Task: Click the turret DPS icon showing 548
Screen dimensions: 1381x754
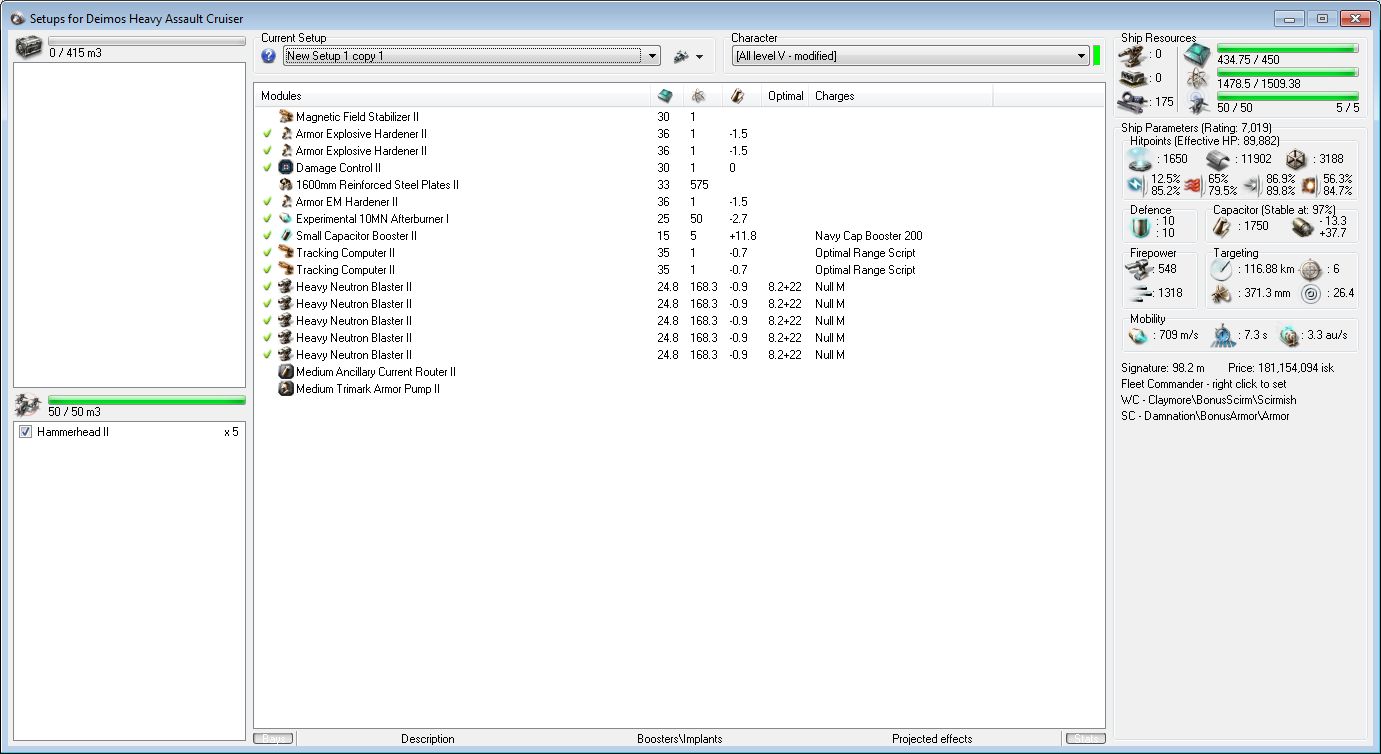Action: (1141, 269)
